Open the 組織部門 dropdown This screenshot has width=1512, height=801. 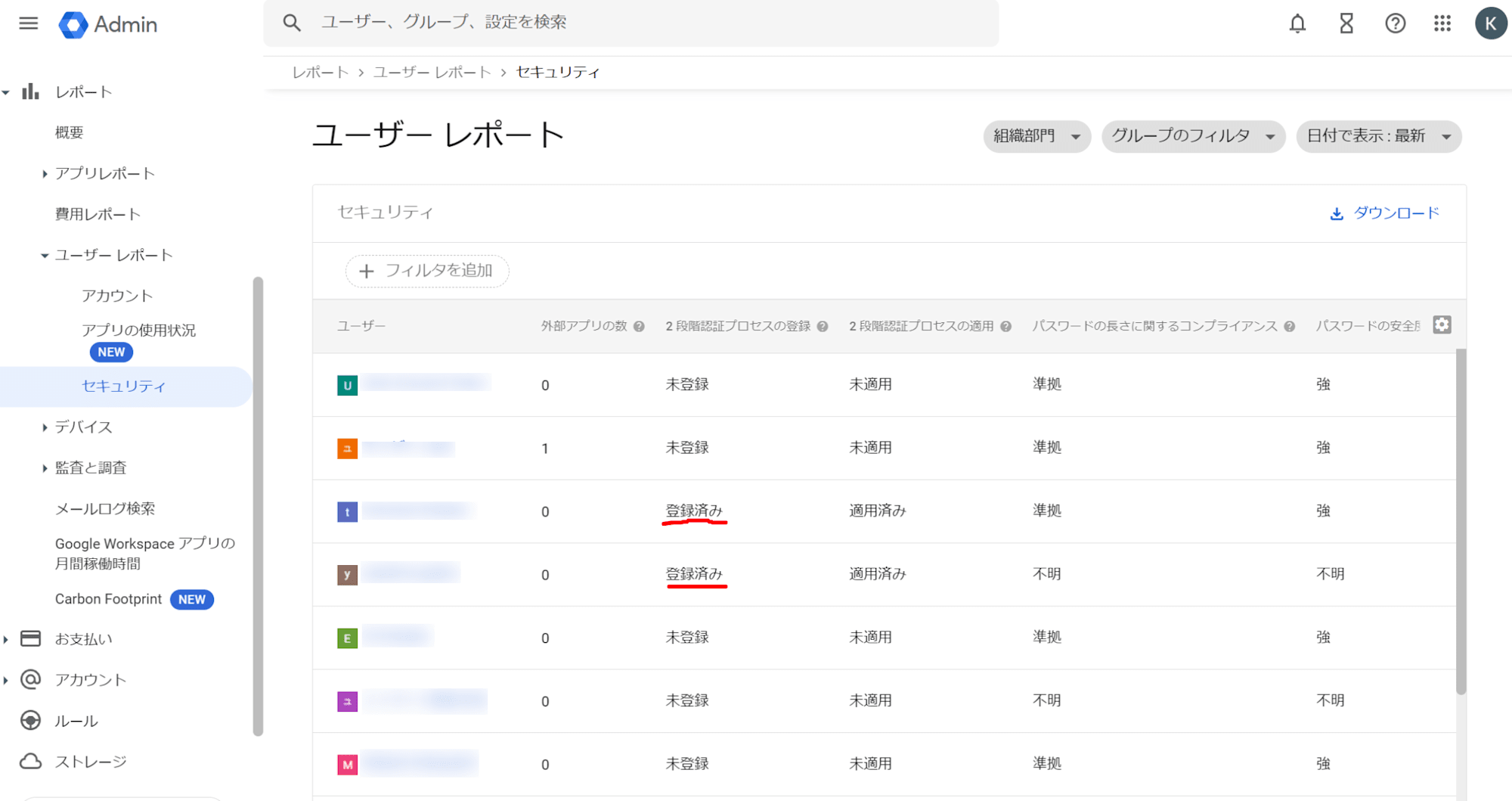pos(1036,136)
